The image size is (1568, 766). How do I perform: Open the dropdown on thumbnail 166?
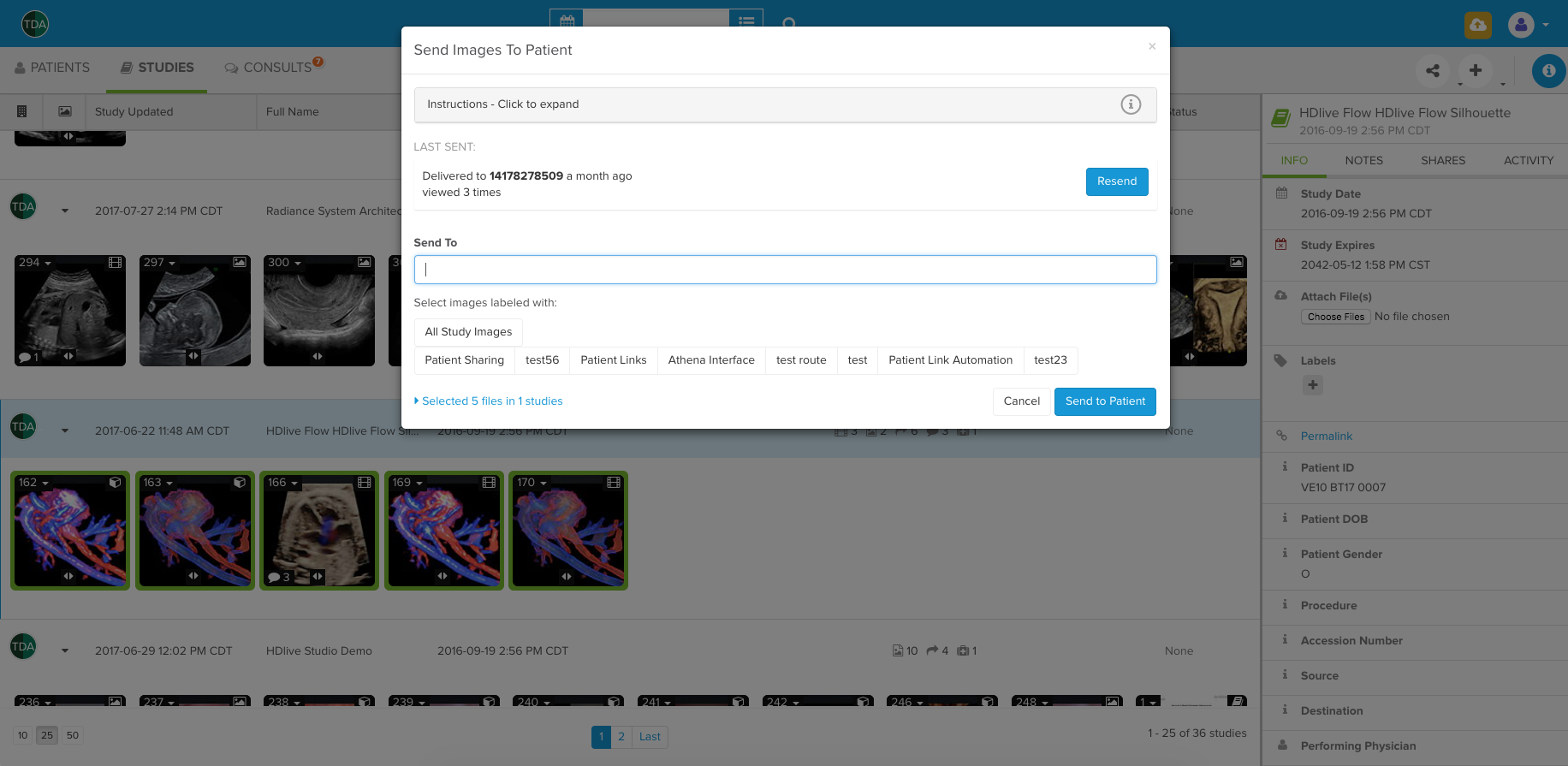294,484
